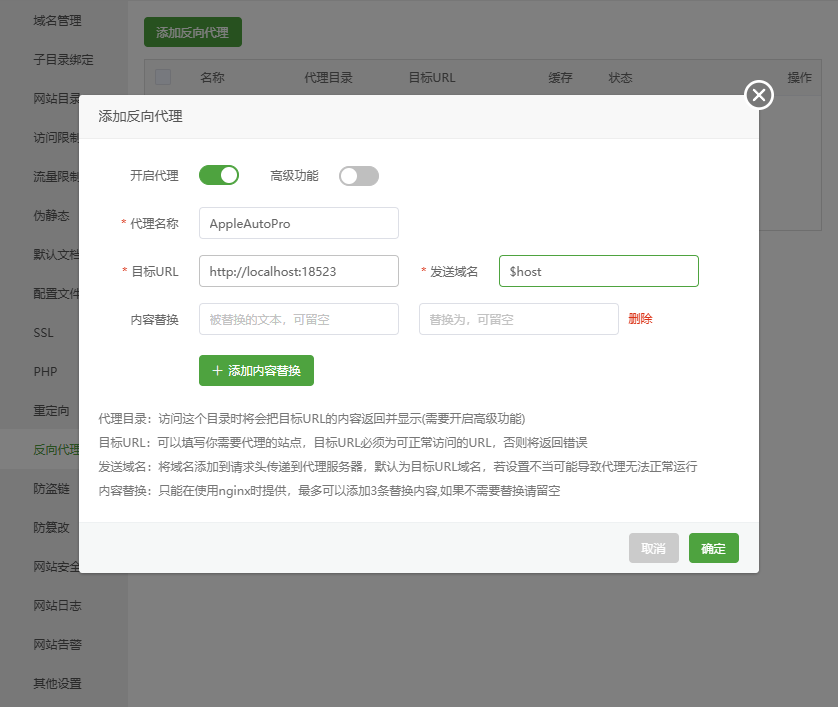Click the 发送域名 help text line
This screenshot has height=707, width=838.
[398, 467]
